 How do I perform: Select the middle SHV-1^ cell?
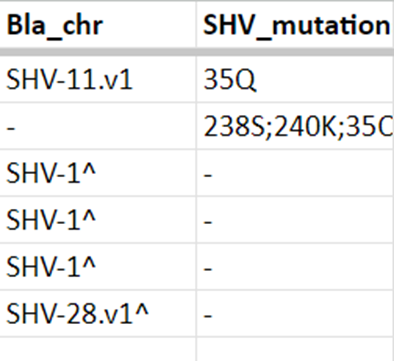(98, 220)
